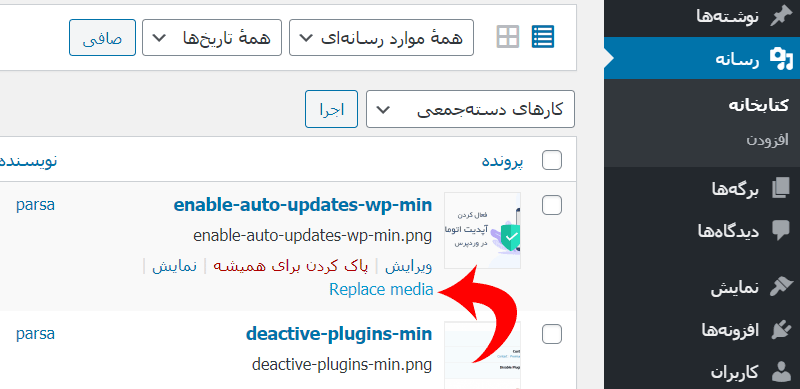Open the همهٔ موارد رسانه‌ای dropdown

point(381,38)
